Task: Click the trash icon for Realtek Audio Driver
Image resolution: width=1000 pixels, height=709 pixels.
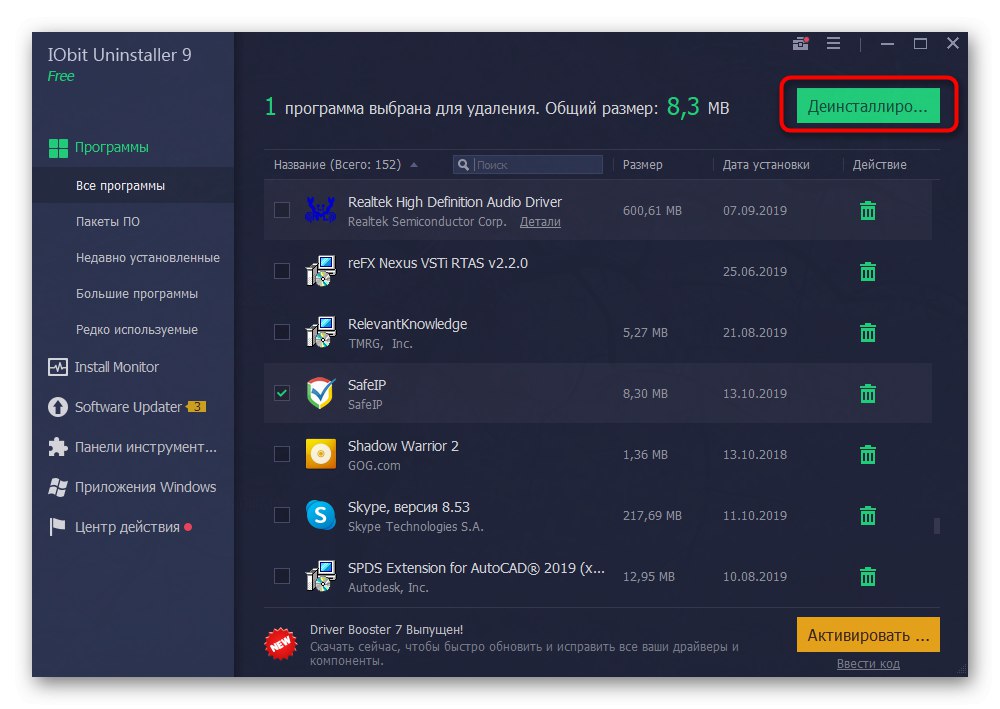Action: pyautogui.click(x=867, y=210)
